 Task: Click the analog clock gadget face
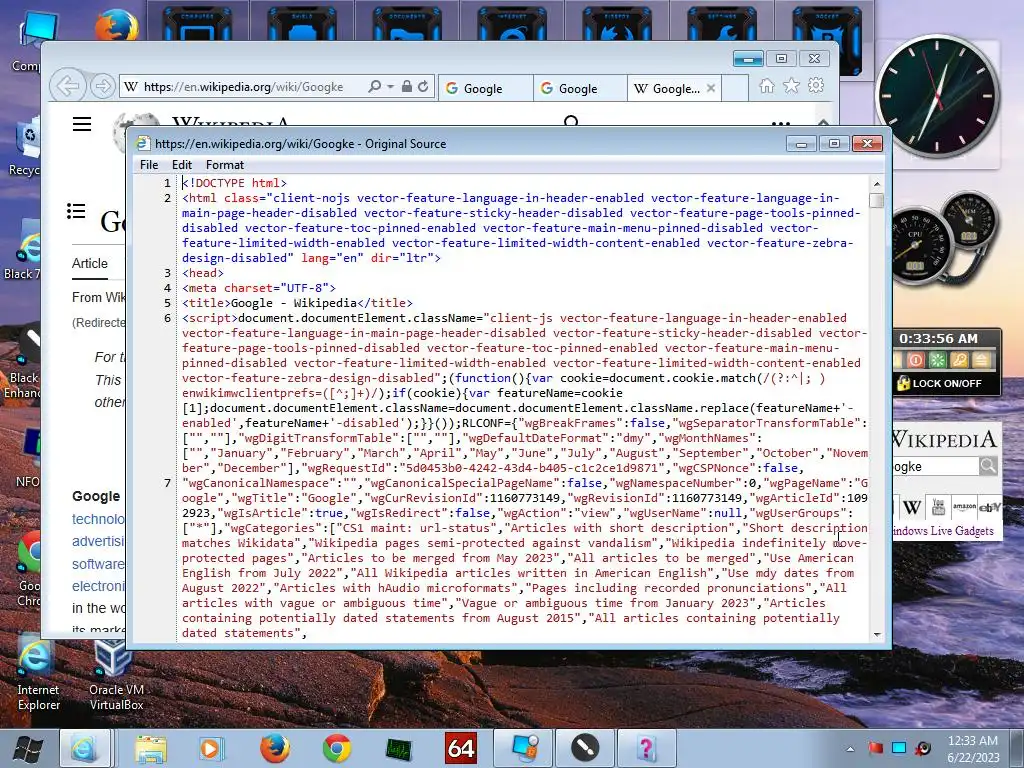click(x=937, y=97)
